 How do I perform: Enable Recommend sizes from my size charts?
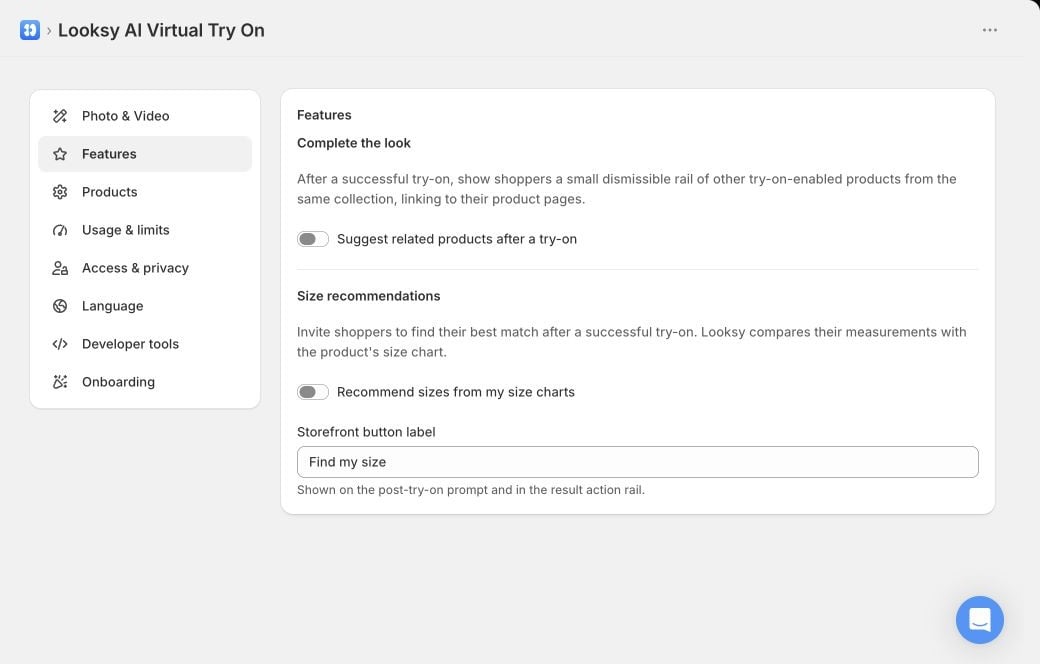[x=313, y=392]
